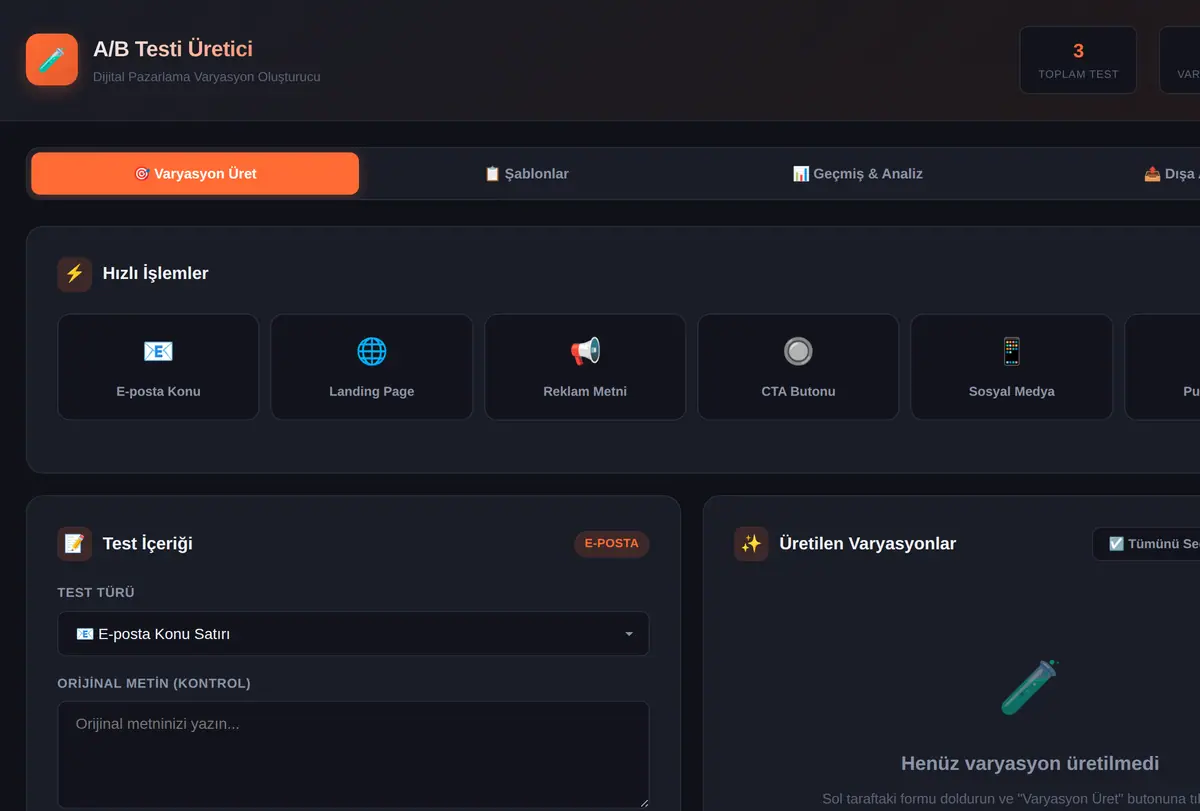Screen dimensions: 1200x811
Task: Click the "TEST TÜRÜ" field label
Action: (x=96, y=593)
